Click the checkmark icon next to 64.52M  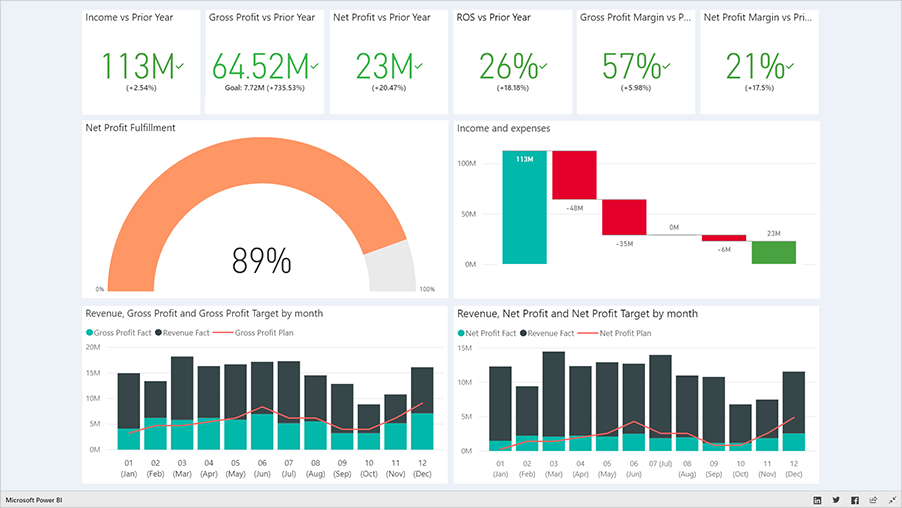[314, 66]
